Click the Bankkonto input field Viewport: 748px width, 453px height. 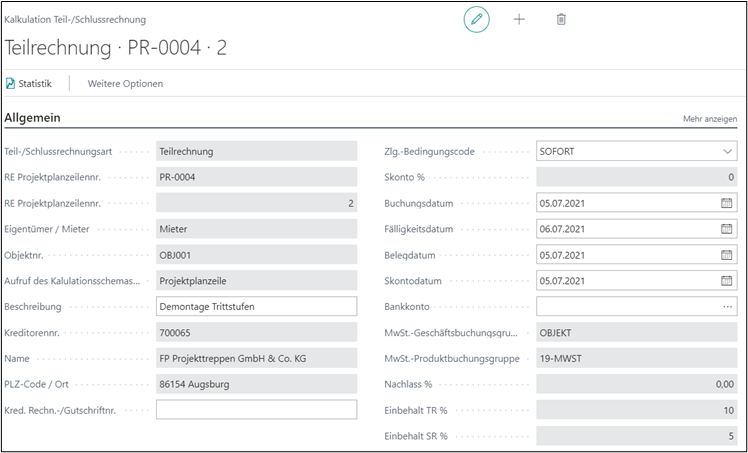[625, 306]
